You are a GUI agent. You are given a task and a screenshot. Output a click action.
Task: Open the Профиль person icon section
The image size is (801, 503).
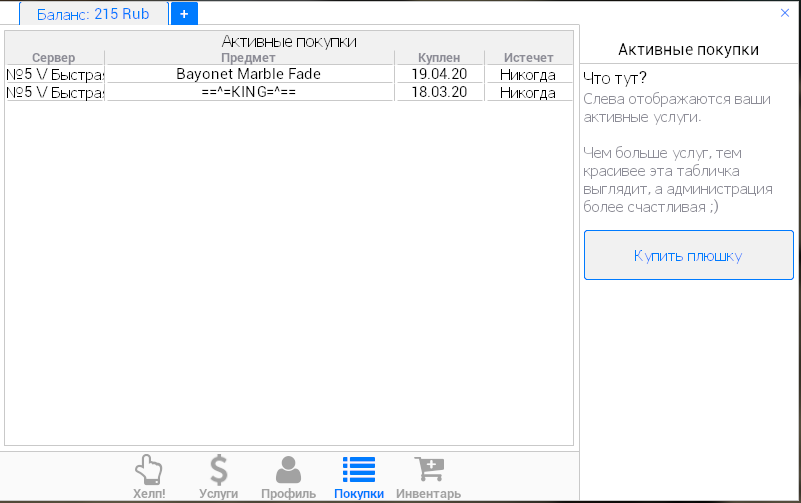(288, 477)
